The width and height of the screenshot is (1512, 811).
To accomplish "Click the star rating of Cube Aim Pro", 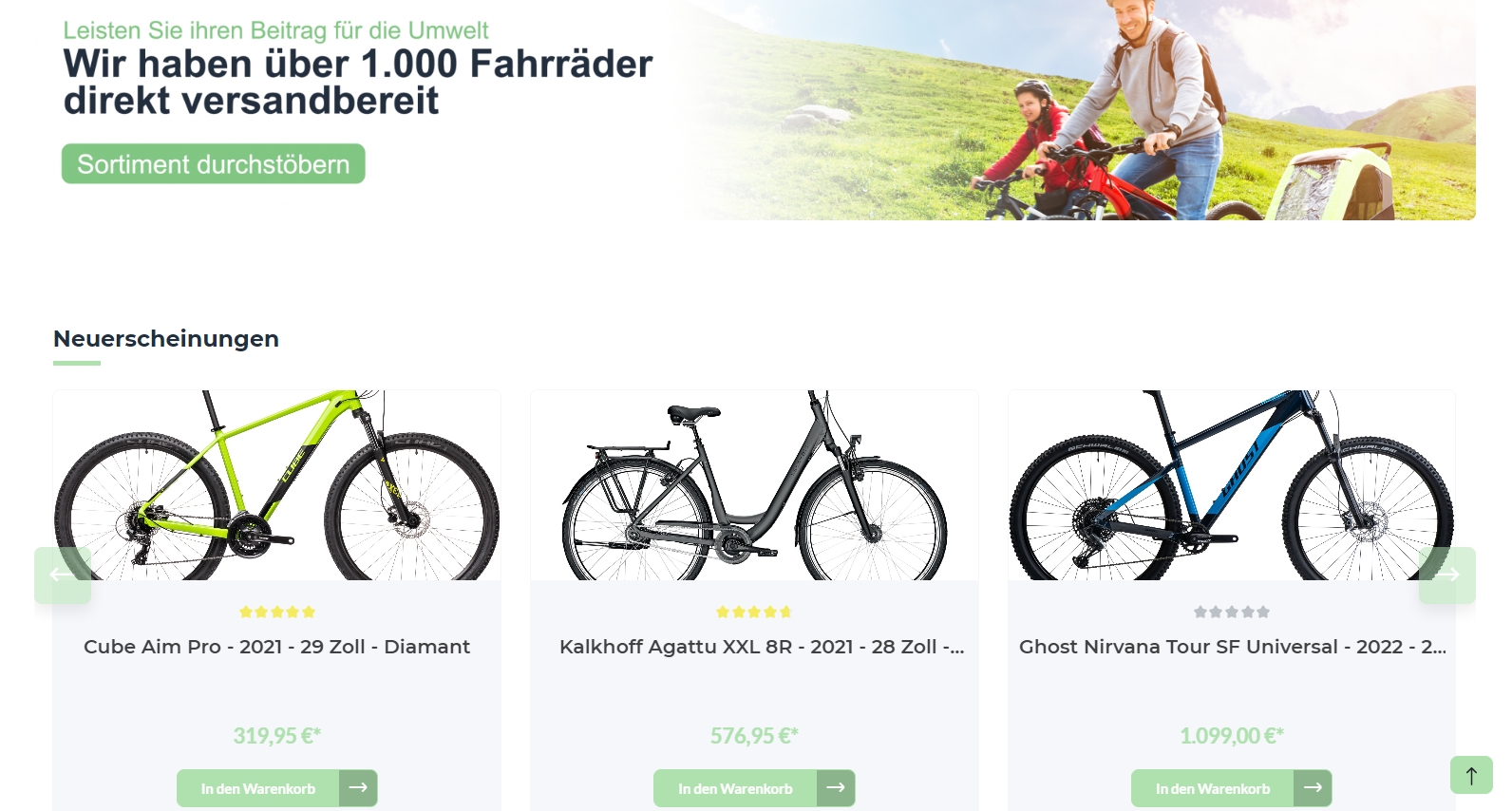I will pyautogui.click(x=277, y=613).
